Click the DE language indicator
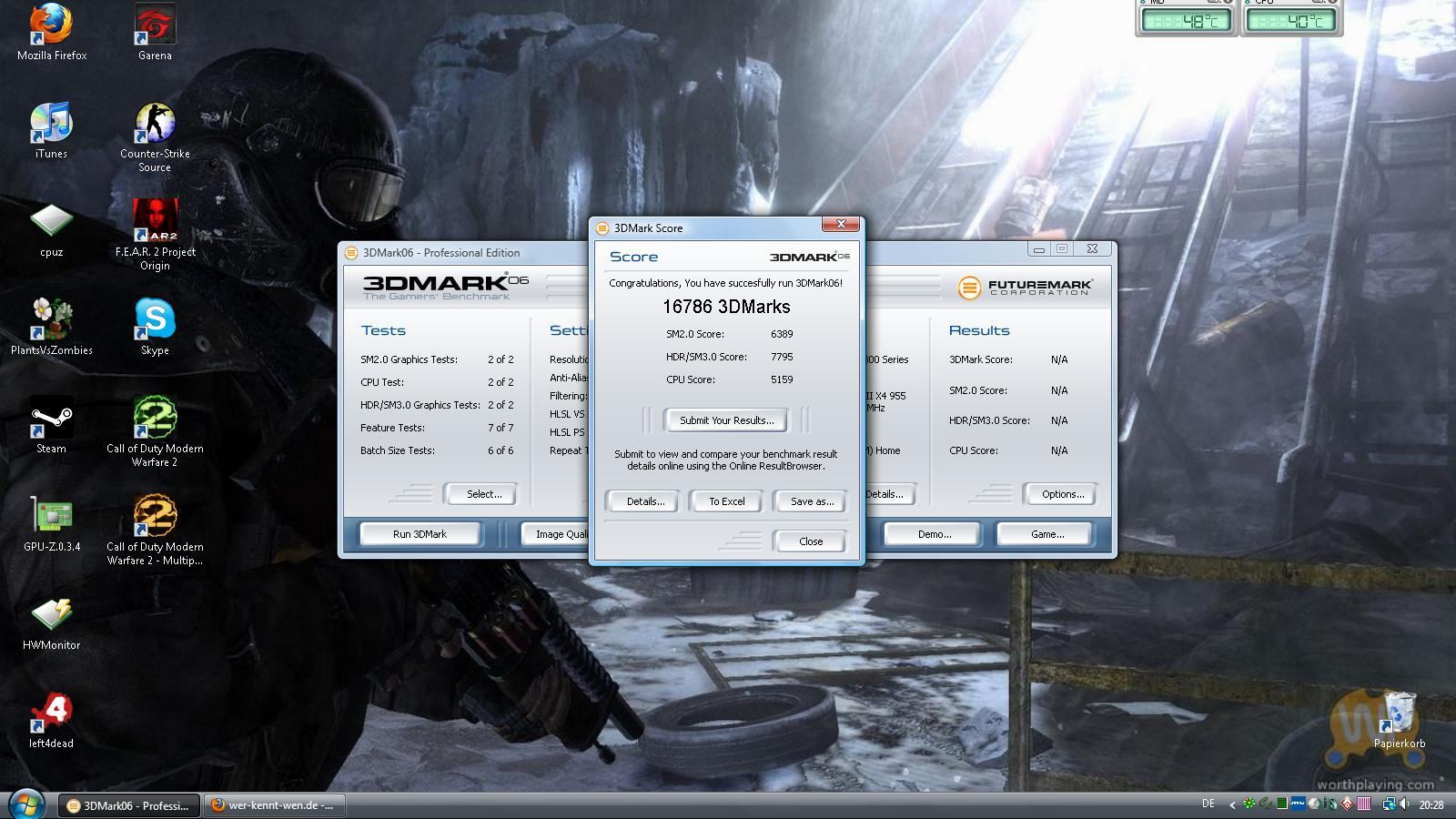 click(x=1208, y=804)
